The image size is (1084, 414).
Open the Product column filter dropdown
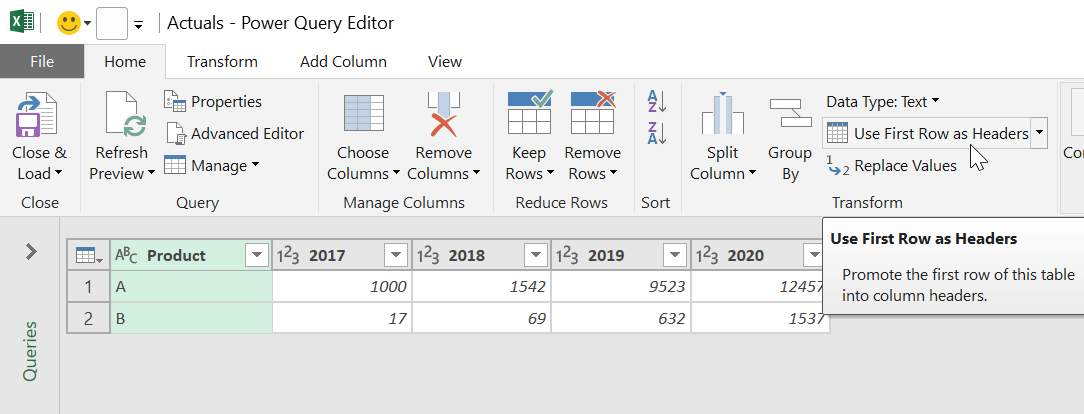tap(256, 256)
